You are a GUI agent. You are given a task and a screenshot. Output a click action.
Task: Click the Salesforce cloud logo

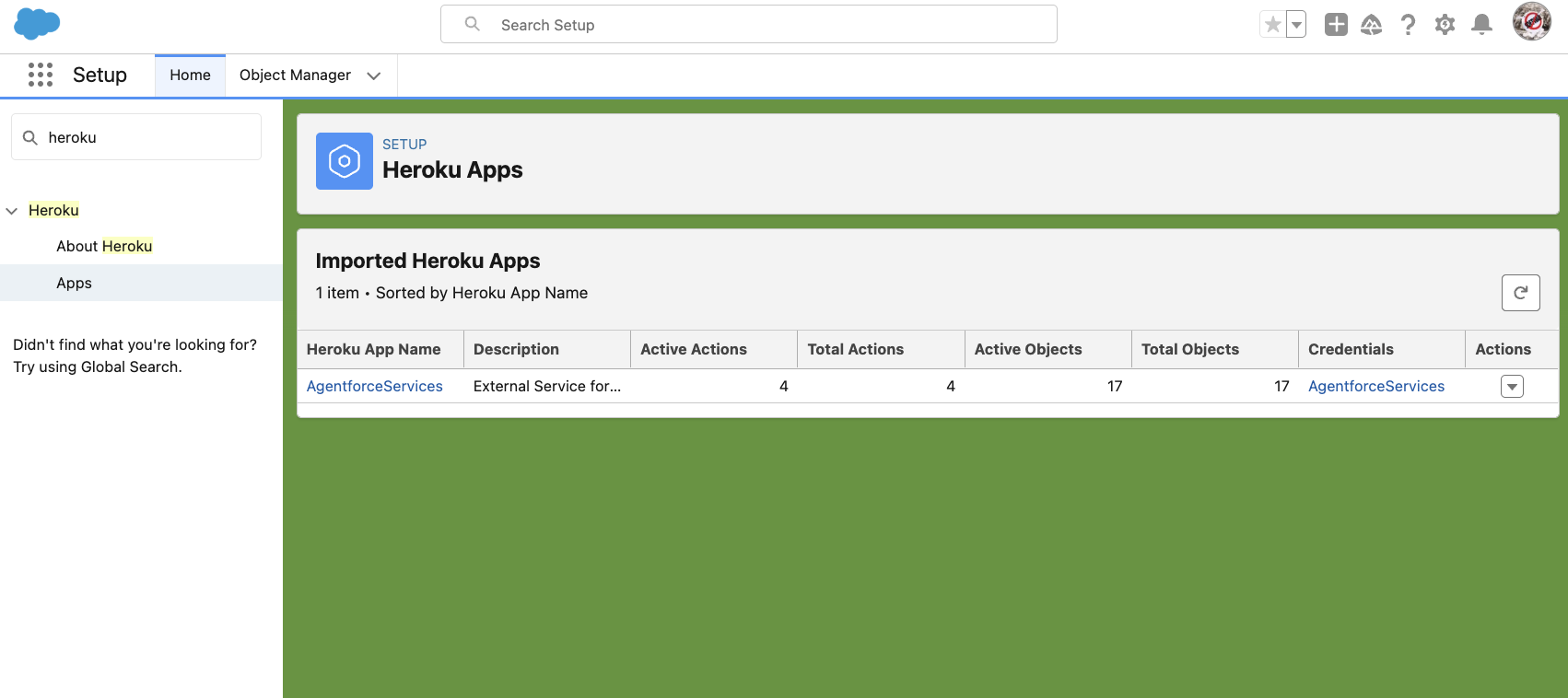click(x=37, y=24)
